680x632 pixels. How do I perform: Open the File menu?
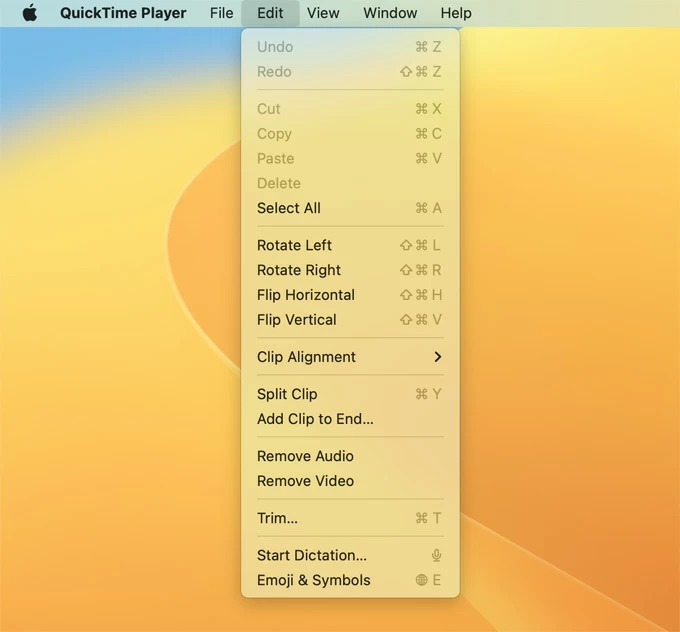221,13
